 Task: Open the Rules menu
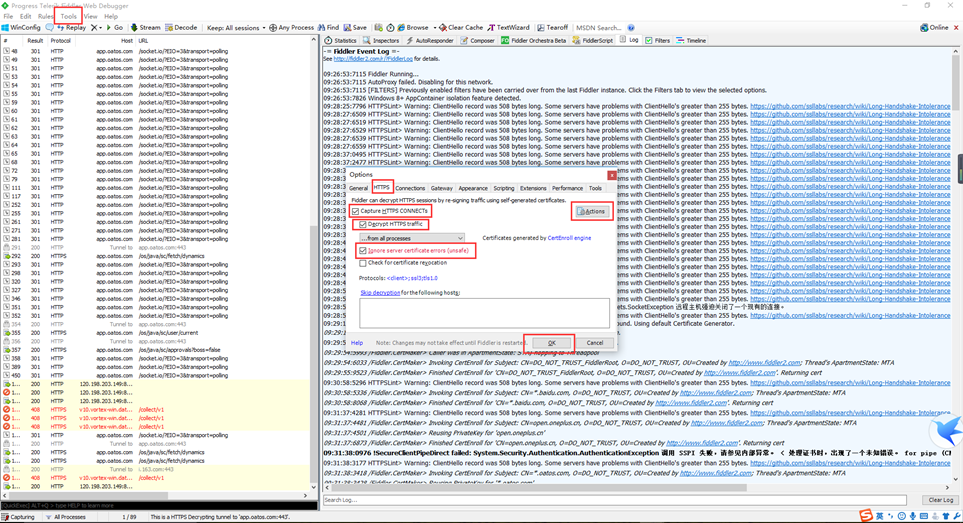pos(45,17)
